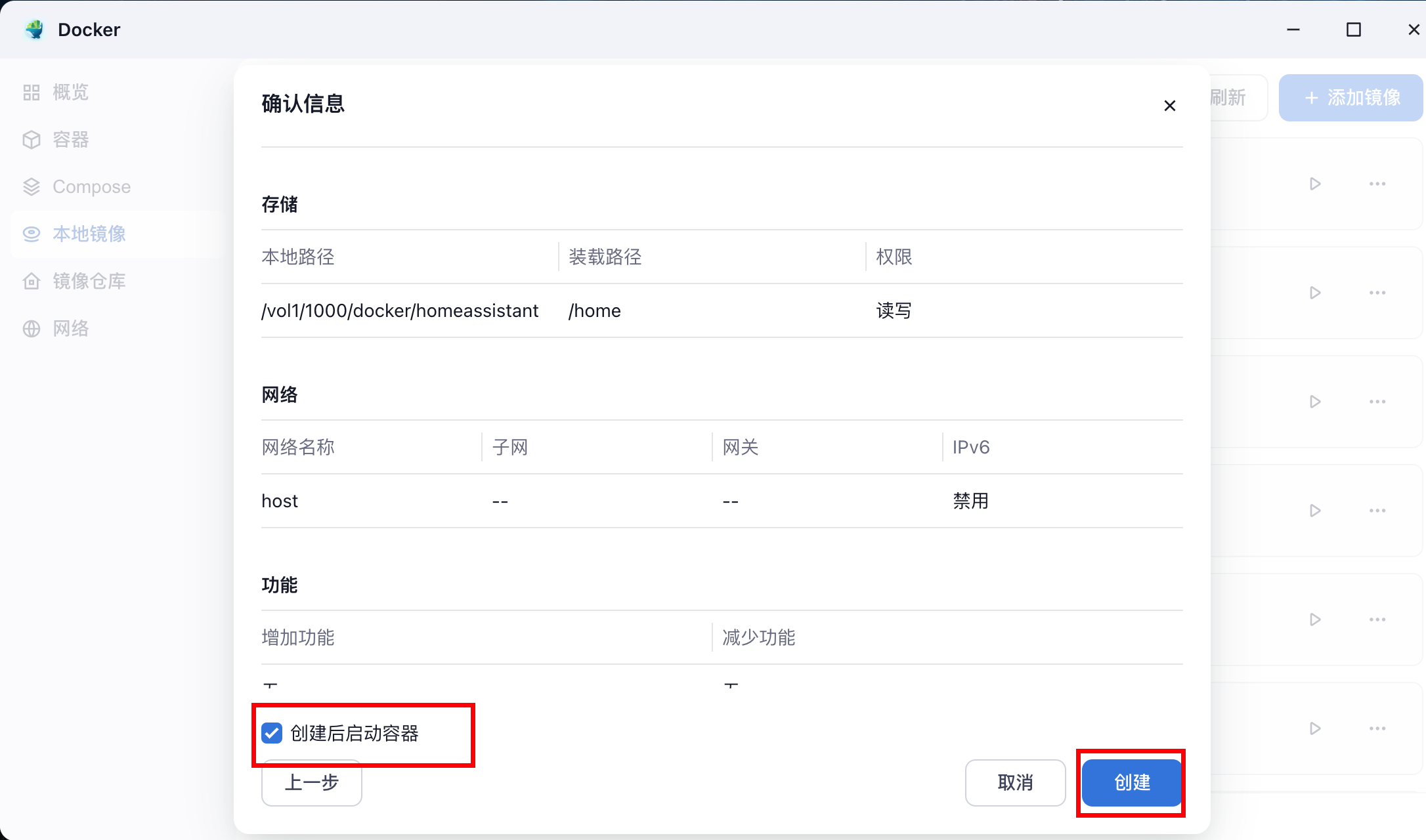Close the 确认信息 dialog
Viewport: 1426px width, 840px height.
[x=1169, y=106]
